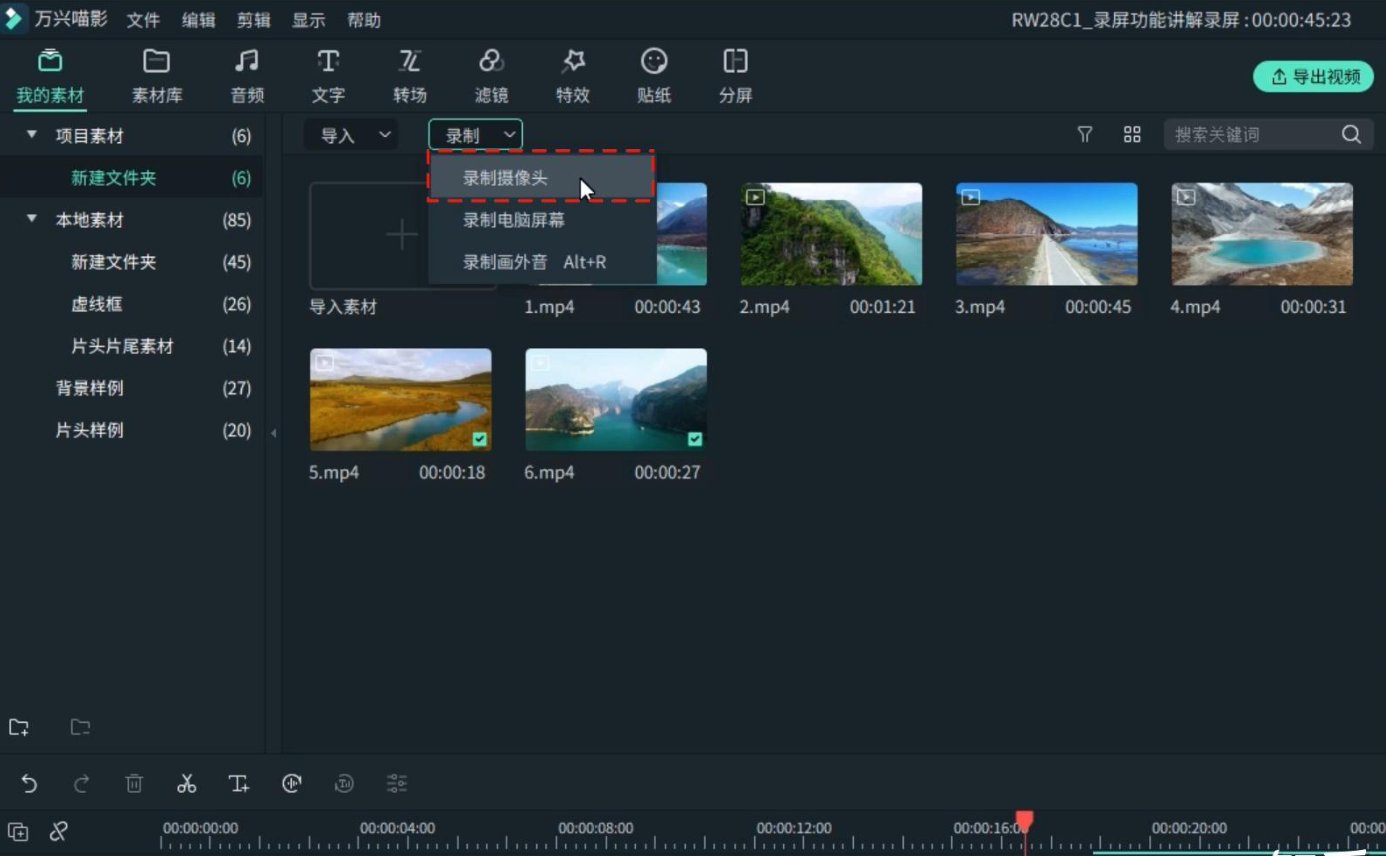Open the 贴纸 (stickers) panel
This screenshot has height=856, width=1386.
point(653,75)
